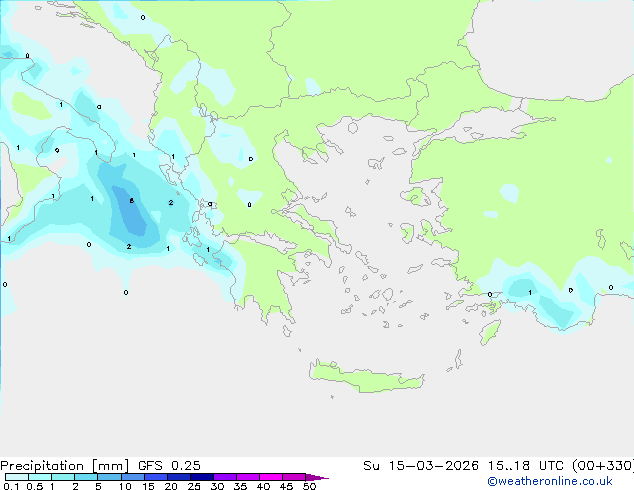Pick the 15–20 mm legend color swatch
This screenshot has height=490, width=634.
click(x=155, y=477)
